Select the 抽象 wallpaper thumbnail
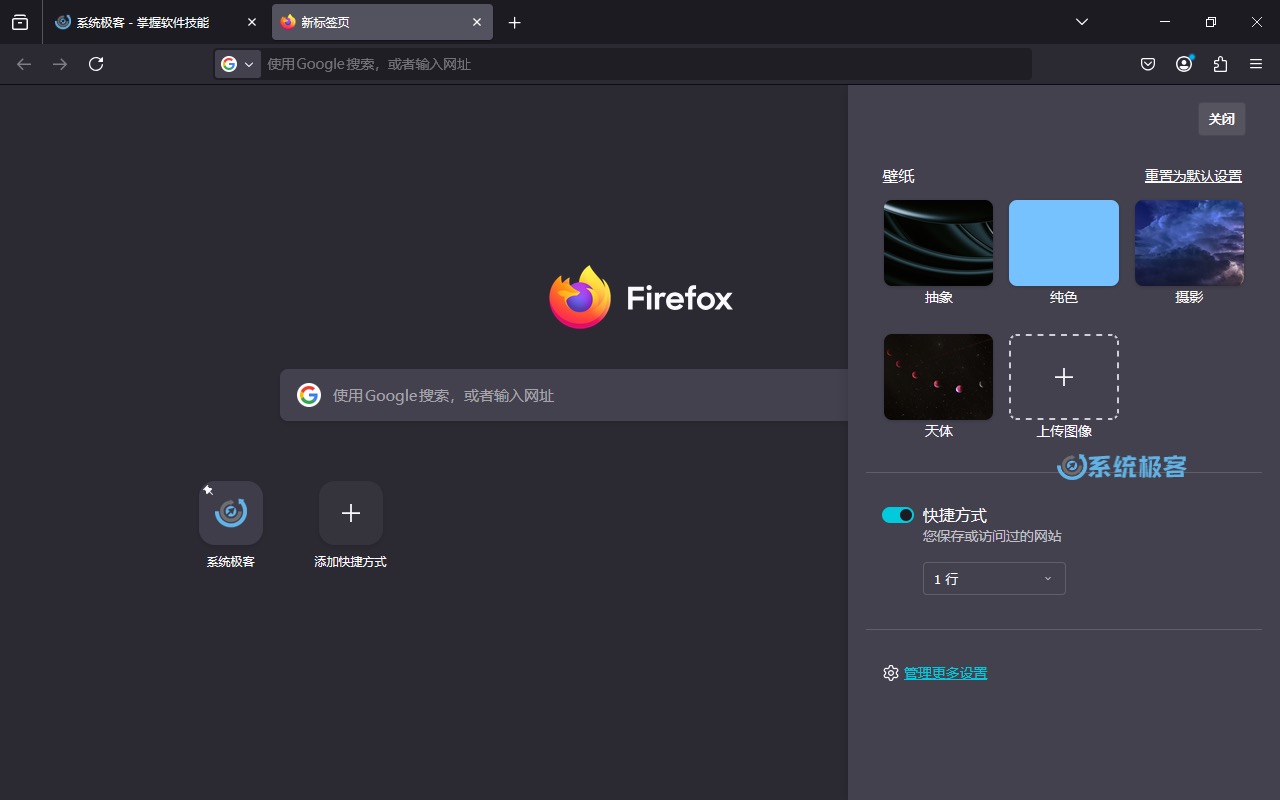This screenshot has height=800, width=1280. pos(938,243)
